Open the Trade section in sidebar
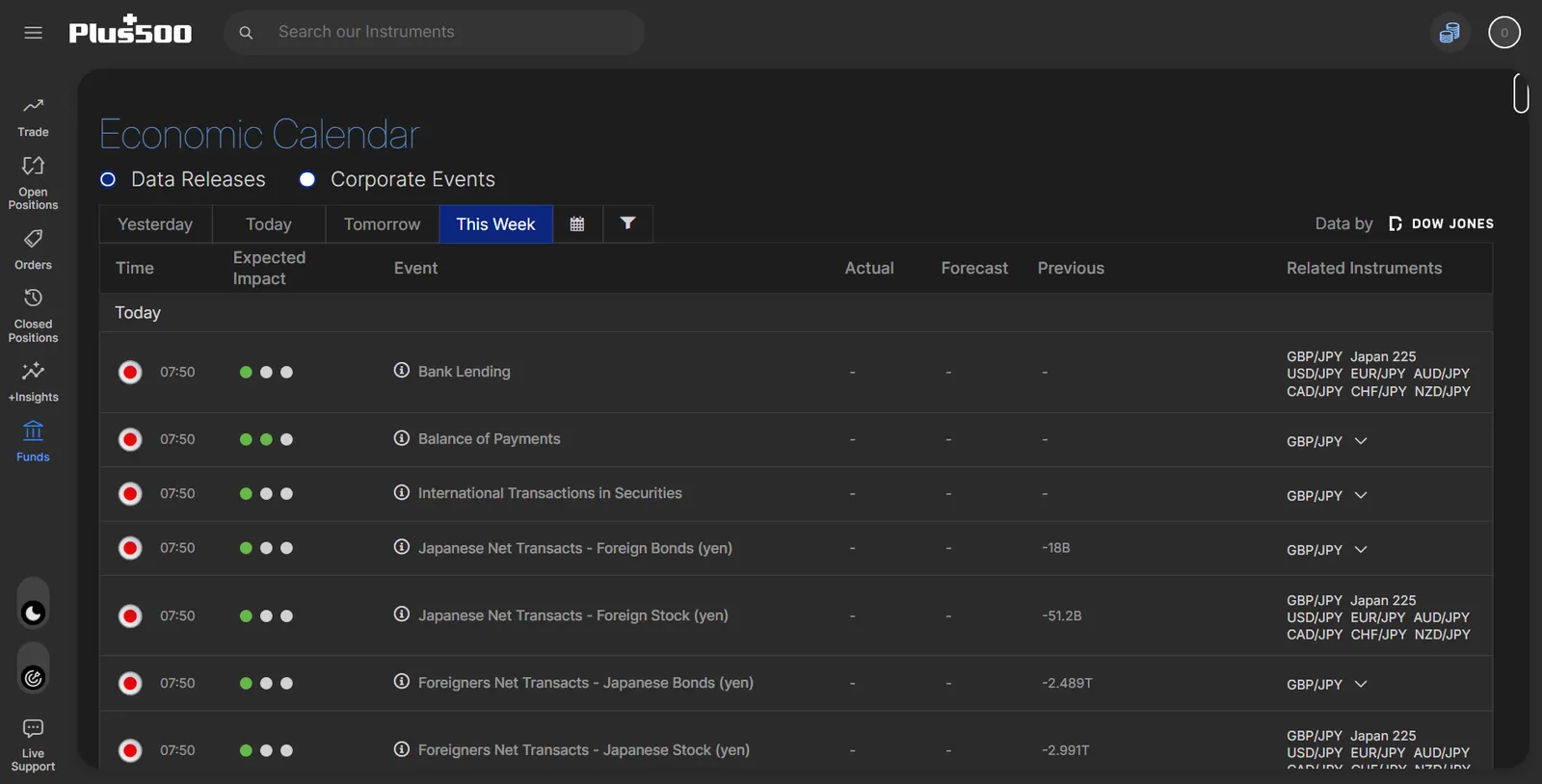The image size is (1542, 784). coord(33,117)
